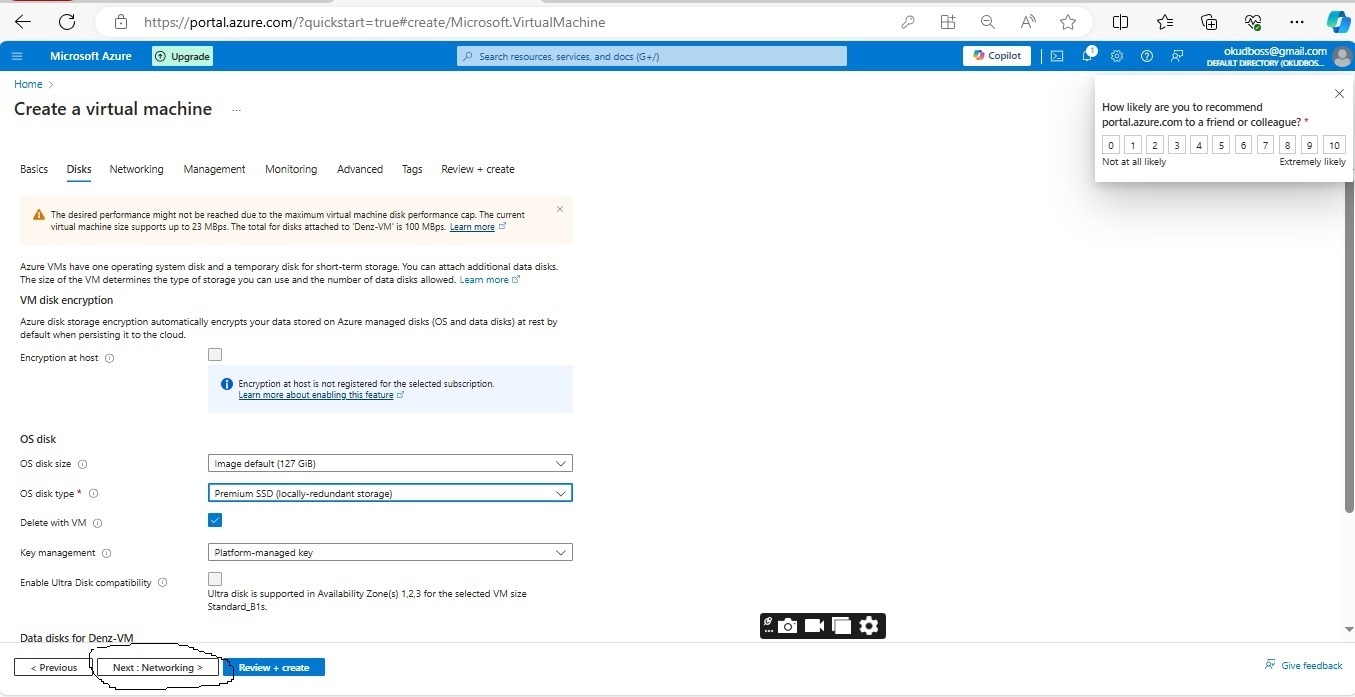Open the OS disk type dropdown
The width and height of the screenshot is (1355, 697).
pyautogui.click(x=390, y=493)
